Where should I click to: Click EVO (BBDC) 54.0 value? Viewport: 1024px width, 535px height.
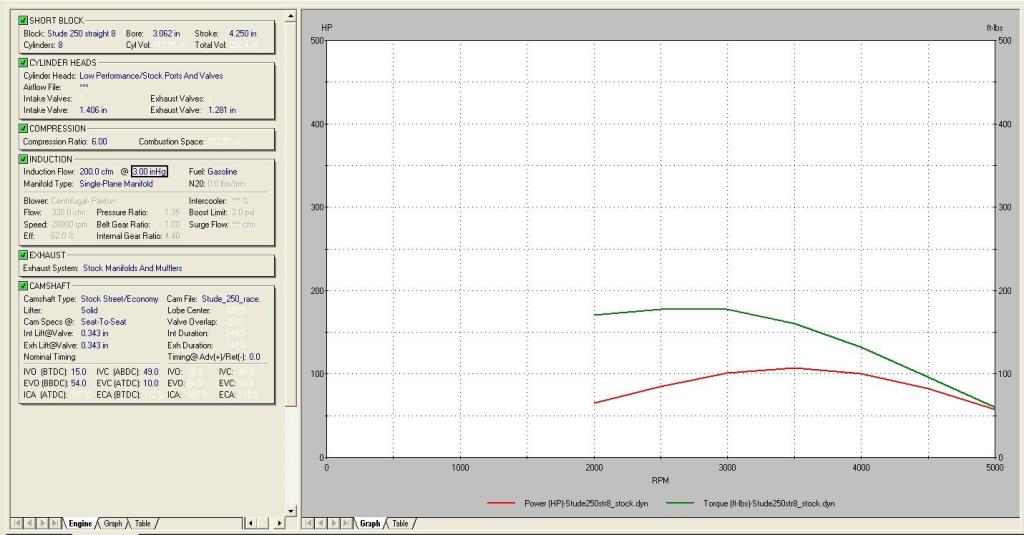78,383
